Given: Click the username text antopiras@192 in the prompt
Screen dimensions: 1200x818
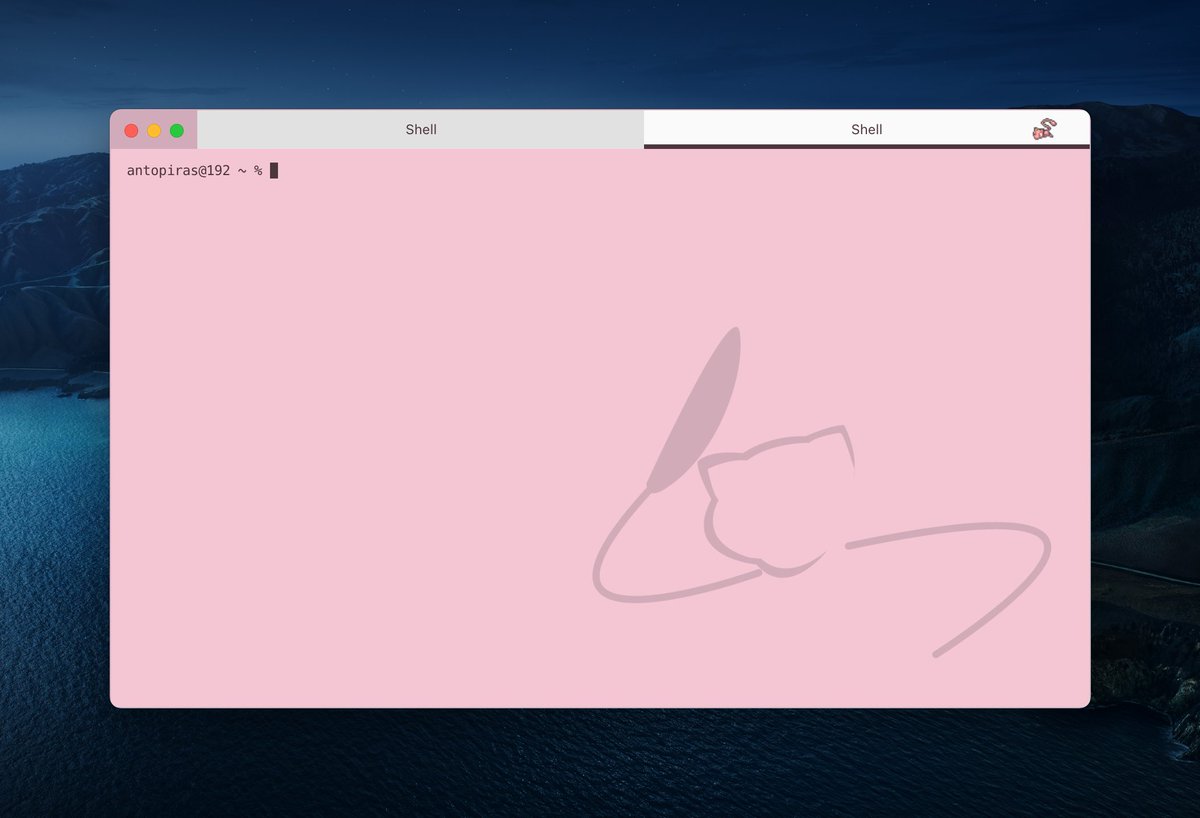Looking at the screenshot, I should point(177,170).
